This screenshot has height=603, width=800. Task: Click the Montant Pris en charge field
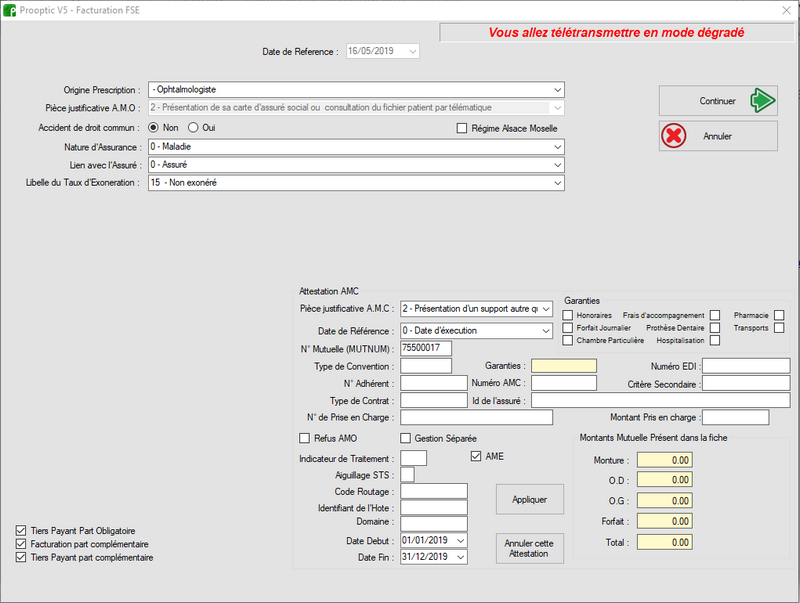coord(736,417)
